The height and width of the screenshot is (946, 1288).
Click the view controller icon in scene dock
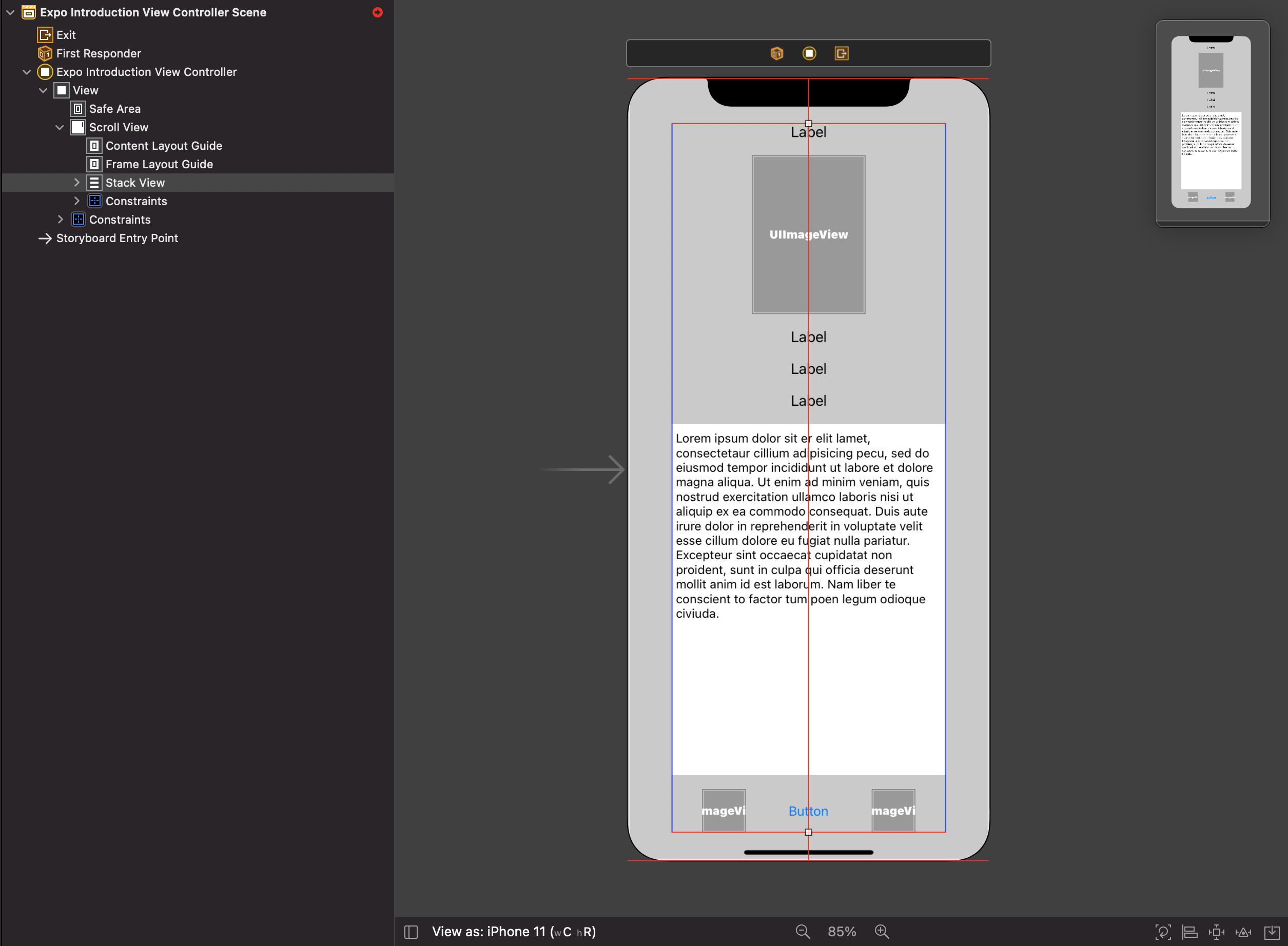809,53
